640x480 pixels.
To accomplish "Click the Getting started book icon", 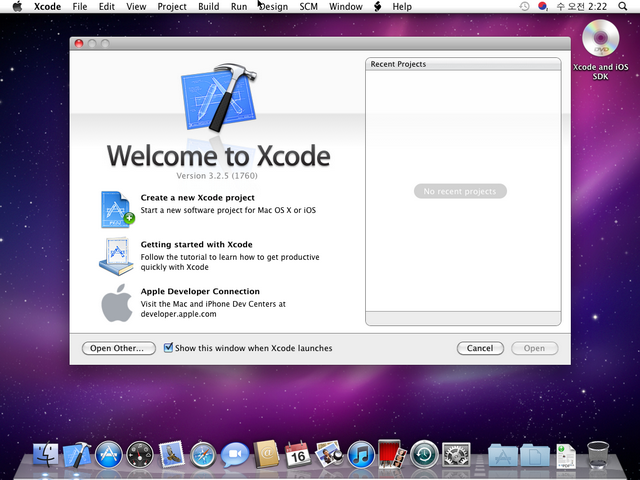I will [x=116, y=257].
